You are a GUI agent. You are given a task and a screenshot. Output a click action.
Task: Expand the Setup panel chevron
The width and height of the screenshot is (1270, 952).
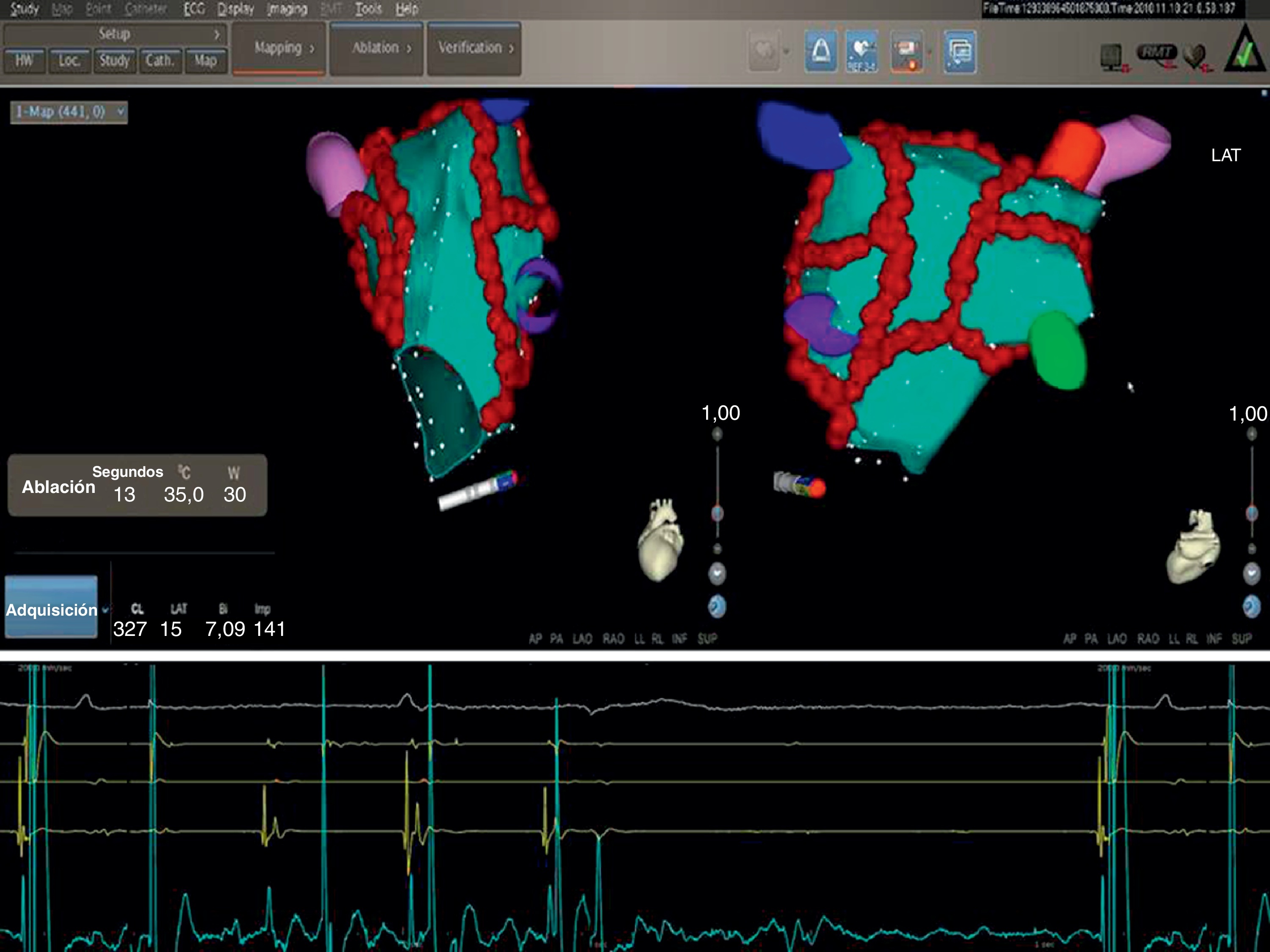click(x=216, y=34)
